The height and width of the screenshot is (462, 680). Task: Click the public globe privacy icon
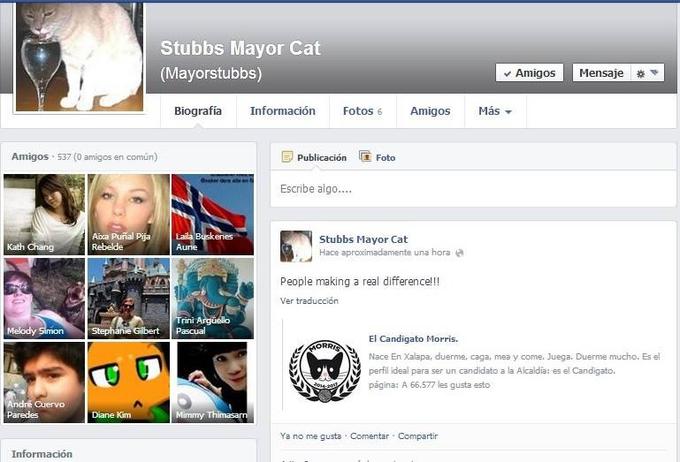[x=459, y=253]
